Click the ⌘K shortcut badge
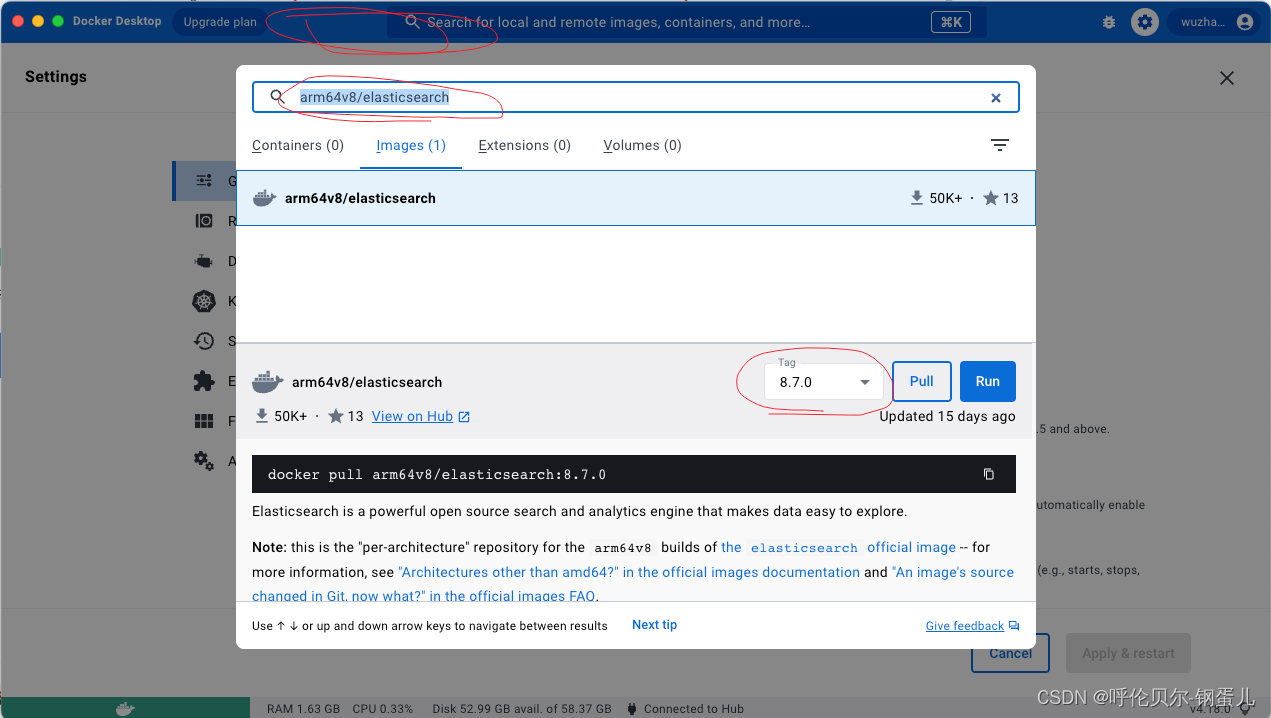Viewport: 1271px width, 718px height. [950, 22]
